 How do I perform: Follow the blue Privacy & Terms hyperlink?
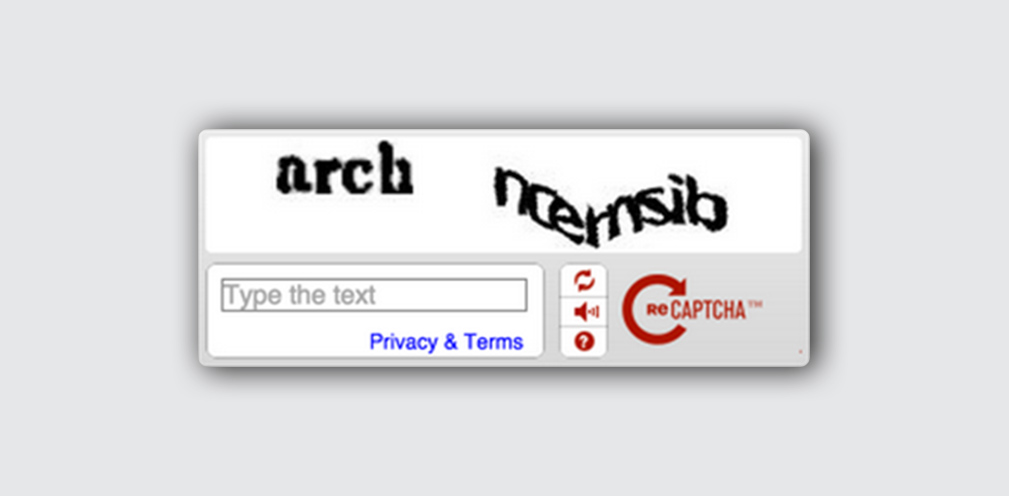446,342
